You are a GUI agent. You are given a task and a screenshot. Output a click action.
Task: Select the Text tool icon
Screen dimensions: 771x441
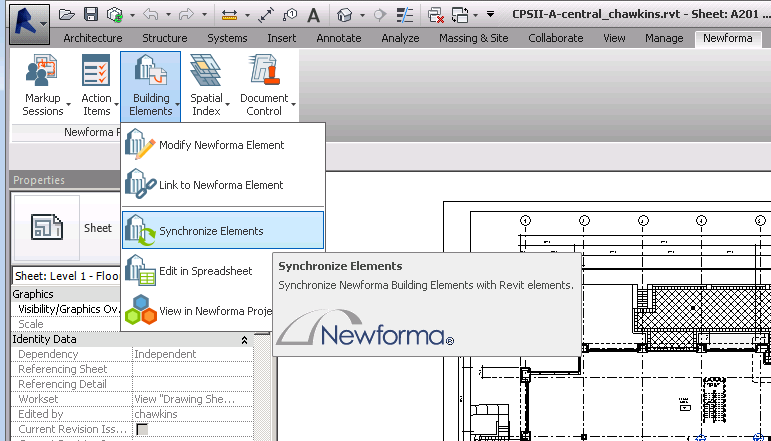coord(313,15)
